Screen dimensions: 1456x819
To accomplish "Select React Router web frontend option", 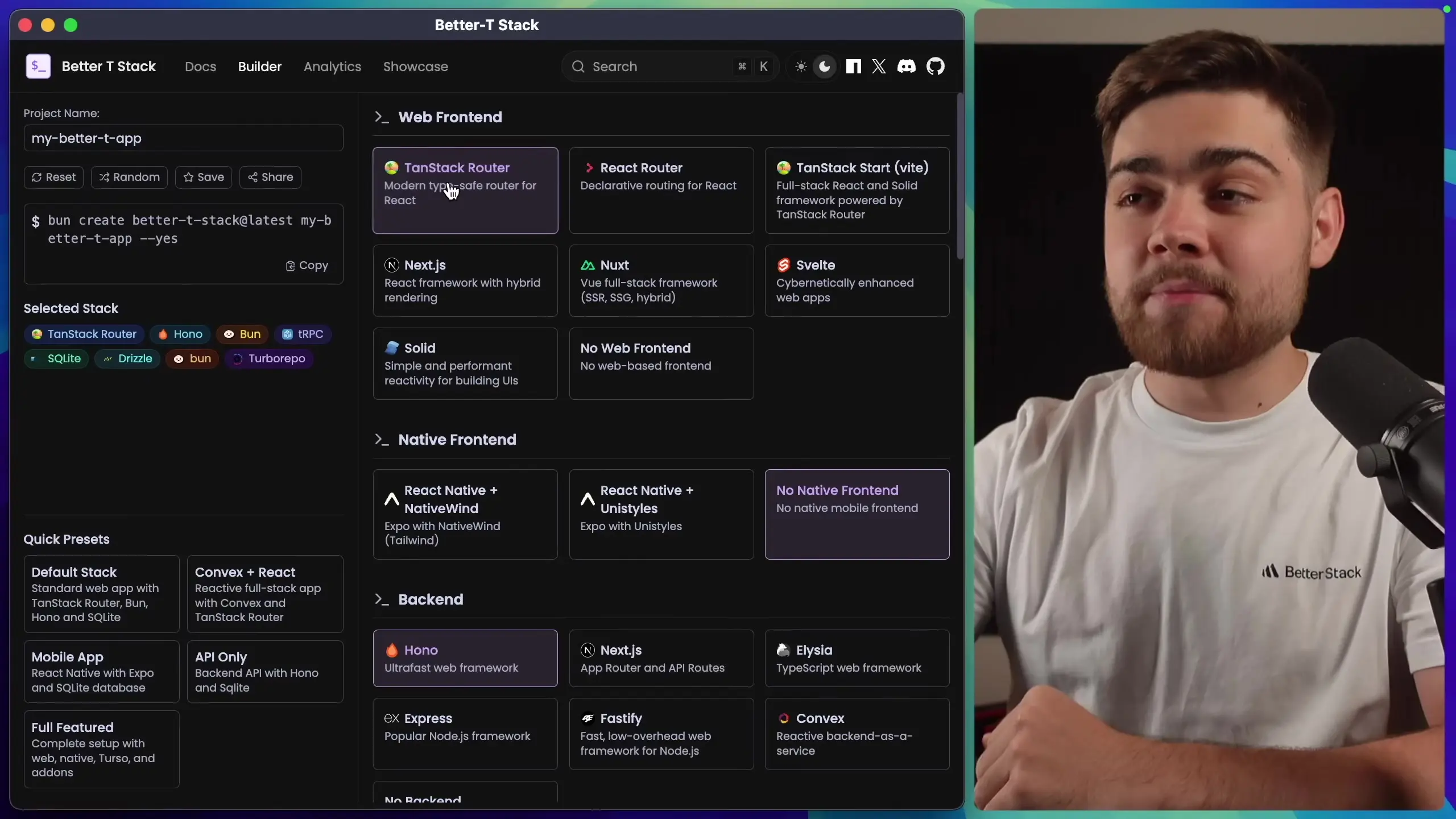I will [x=661, y=191].
